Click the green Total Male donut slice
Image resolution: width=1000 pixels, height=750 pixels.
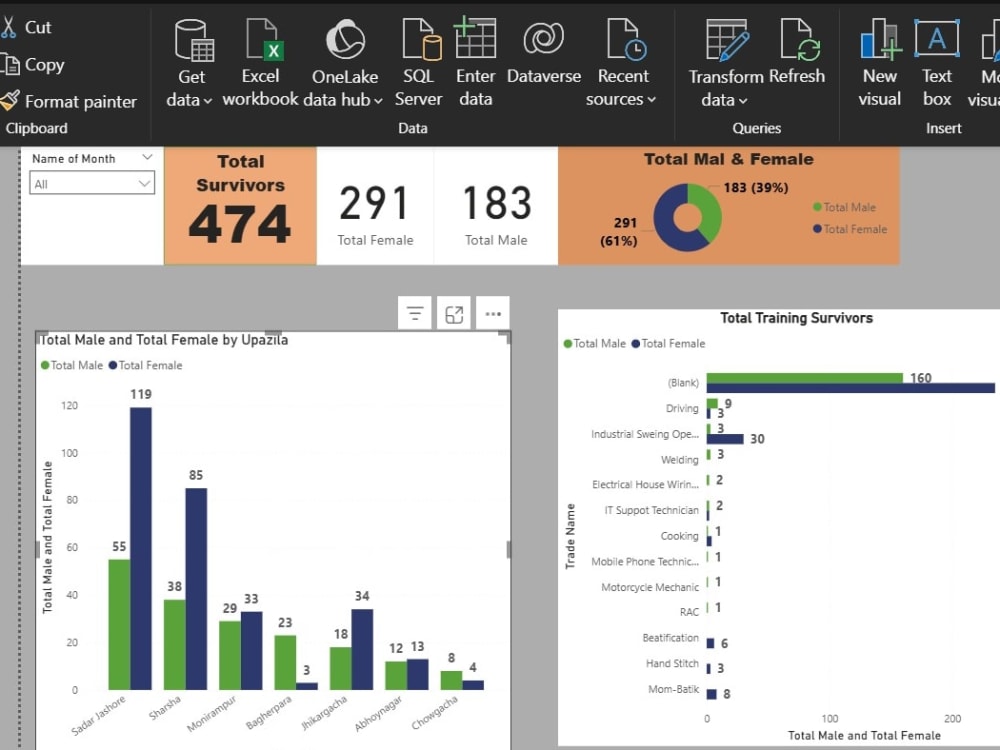click(x=710, y=212)
